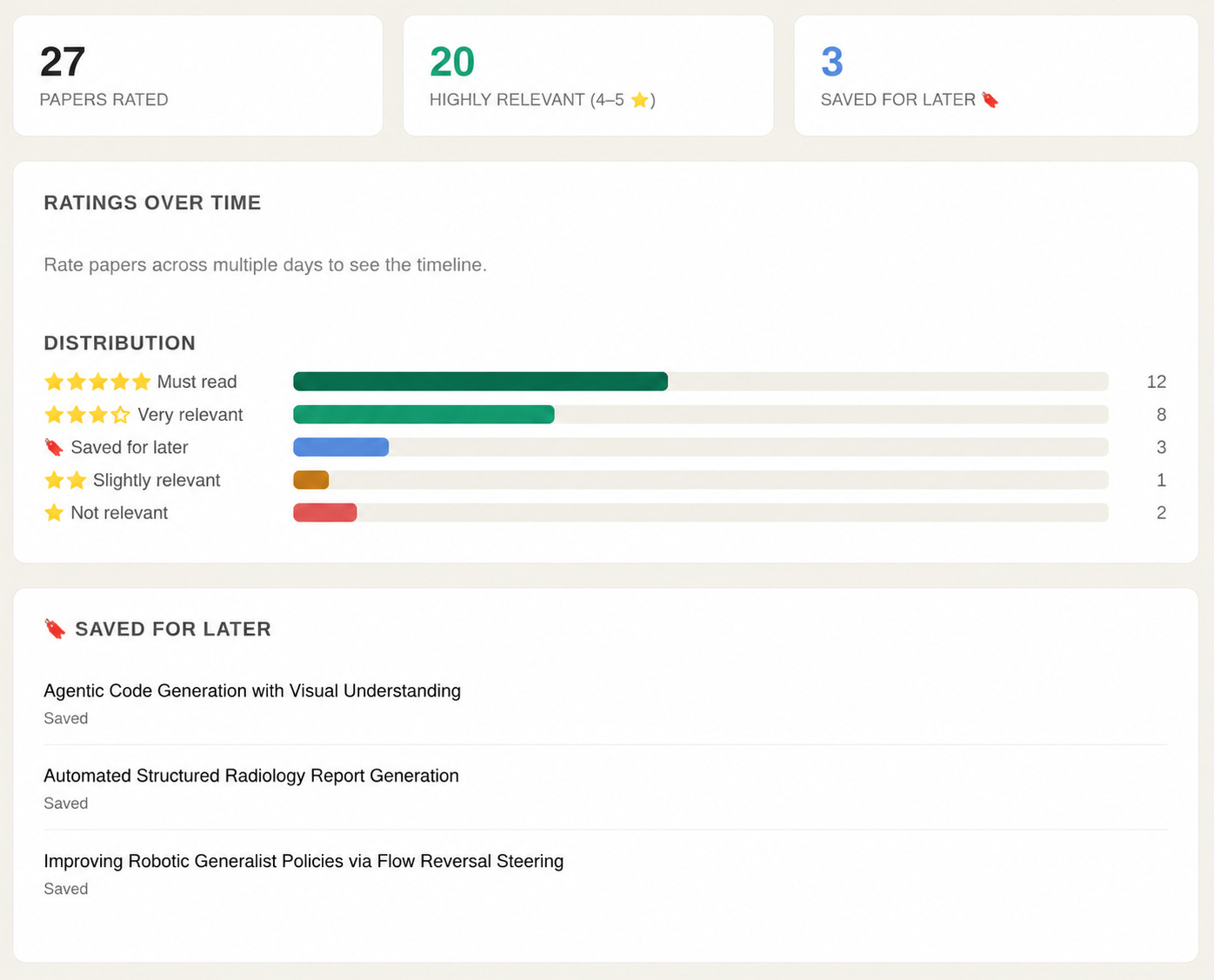Screen dimensions: 1214x980
Task: Click the red Not relevant distribution bar
Action: click(325, 512)
